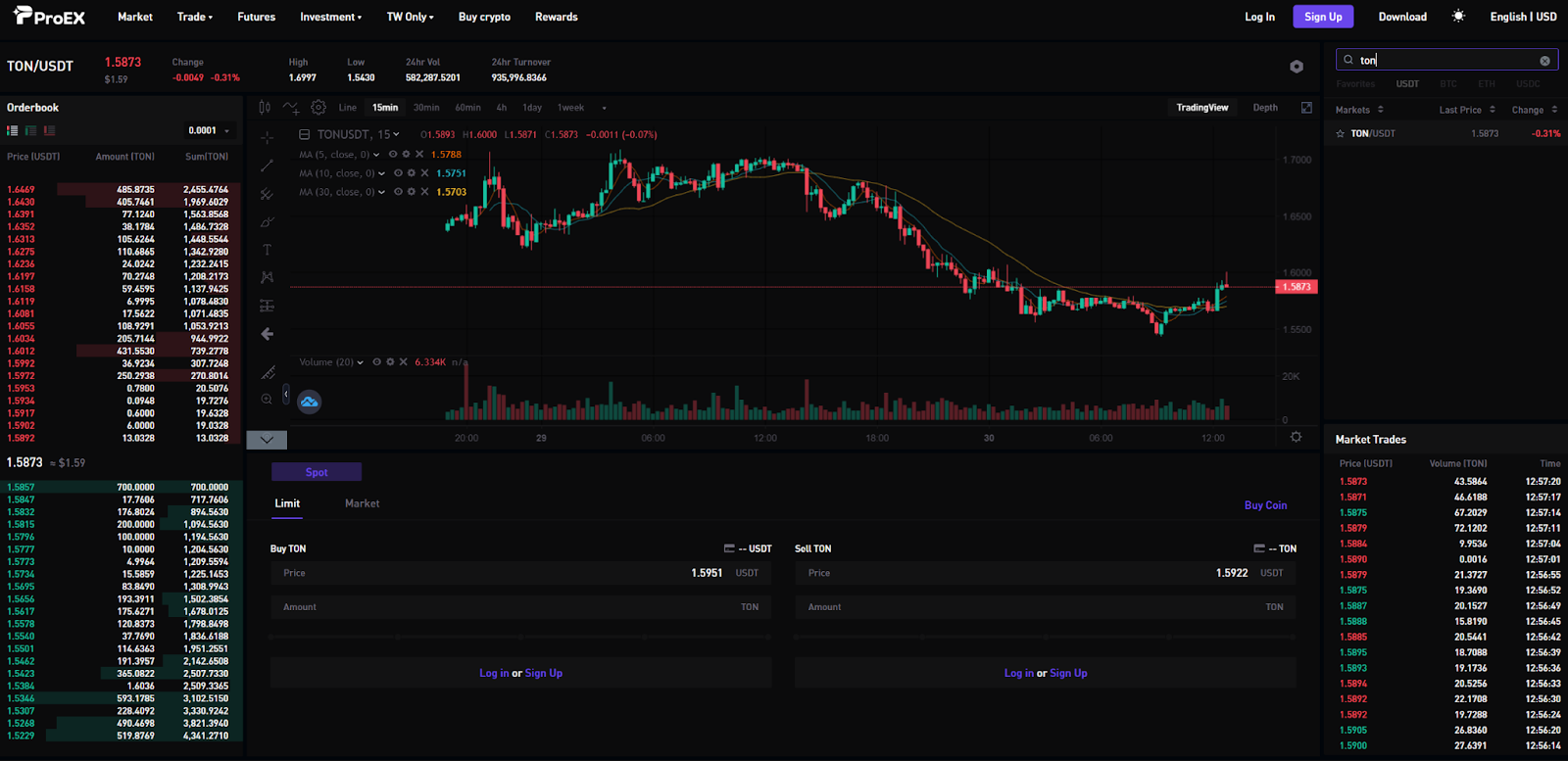The height and width of the screenshot is (761, 1568).
Task: Select the prediction and measurement tool
Action: pyautogui.click(x=267, y=307)
